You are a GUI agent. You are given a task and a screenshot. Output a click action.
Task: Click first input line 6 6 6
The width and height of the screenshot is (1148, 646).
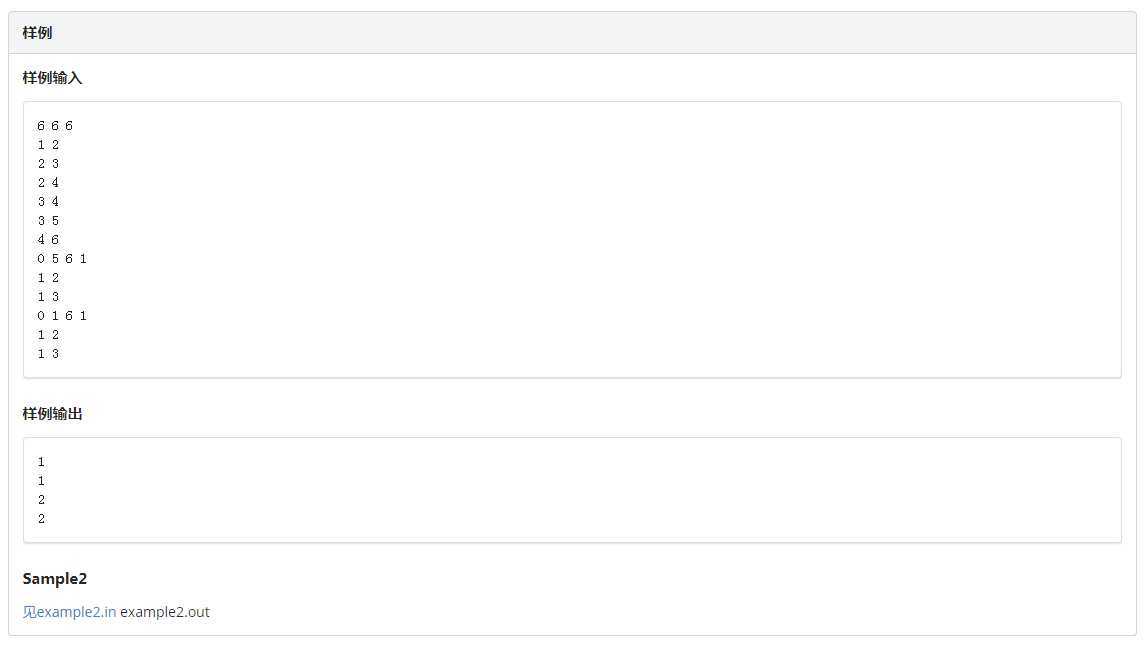[55, 126]
